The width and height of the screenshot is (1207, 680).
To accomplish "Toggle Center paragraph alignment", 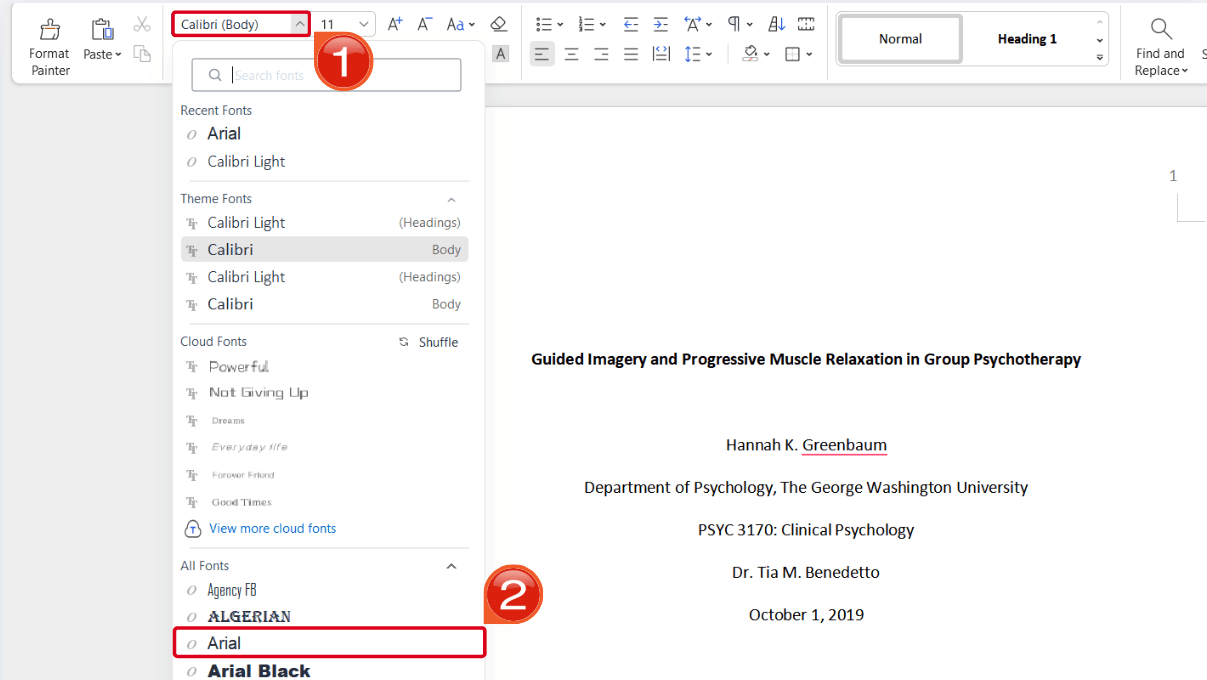I will pos(572,54).
